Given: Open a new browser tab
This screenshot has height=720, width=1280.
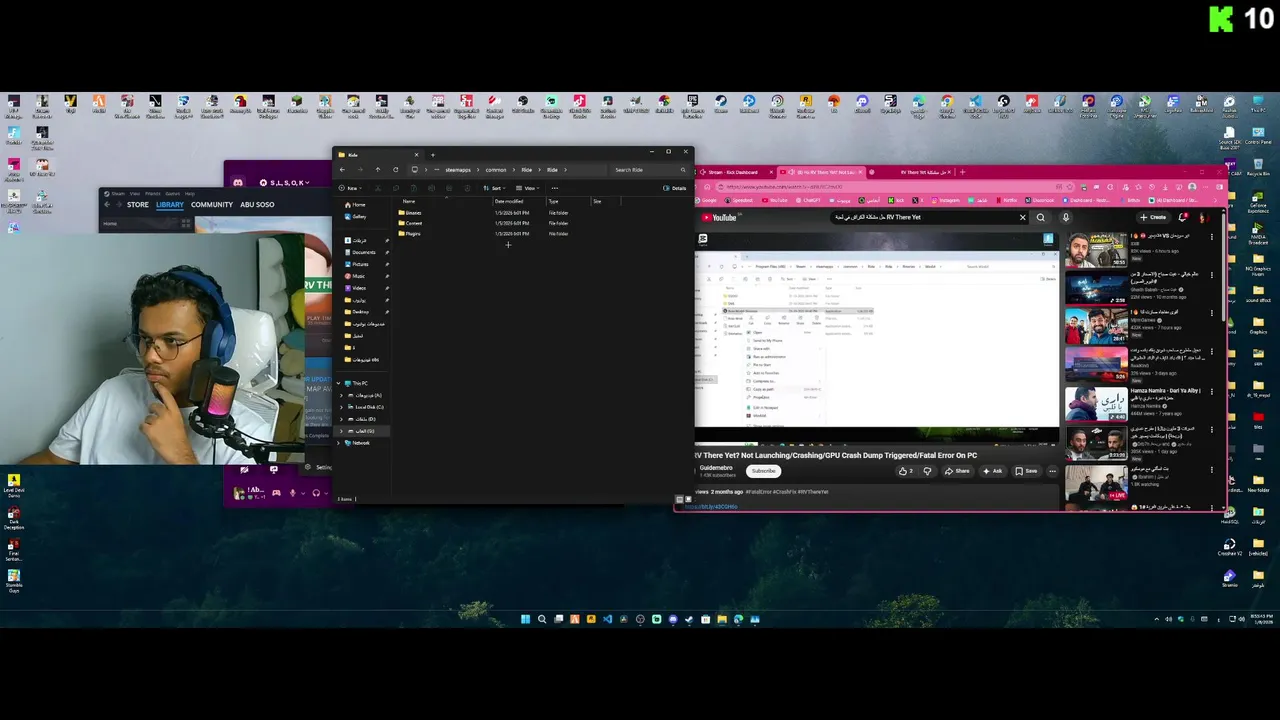Looking at the screenshot, I should [962, 172].
